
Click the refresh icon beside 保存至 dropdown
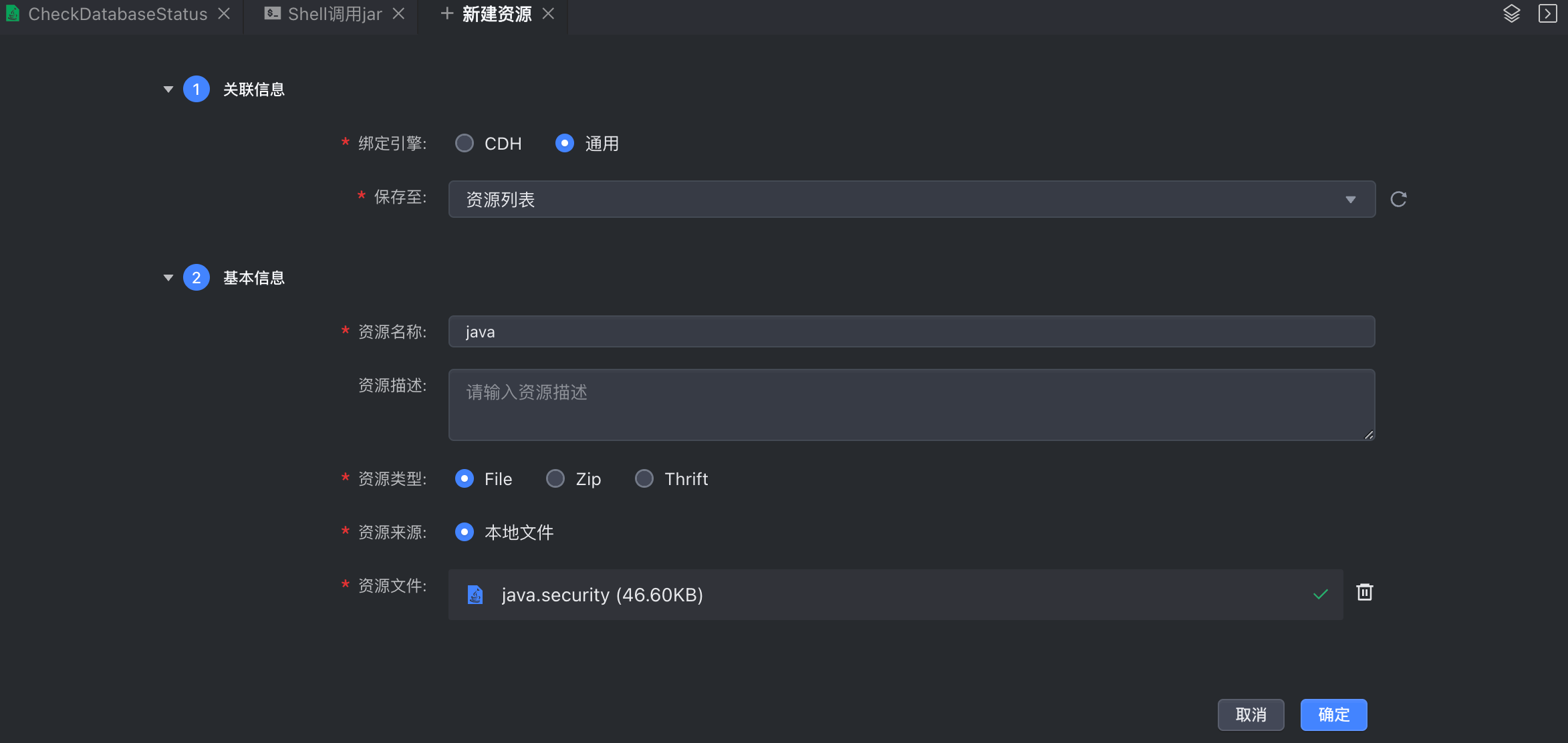coord(1398,199)
